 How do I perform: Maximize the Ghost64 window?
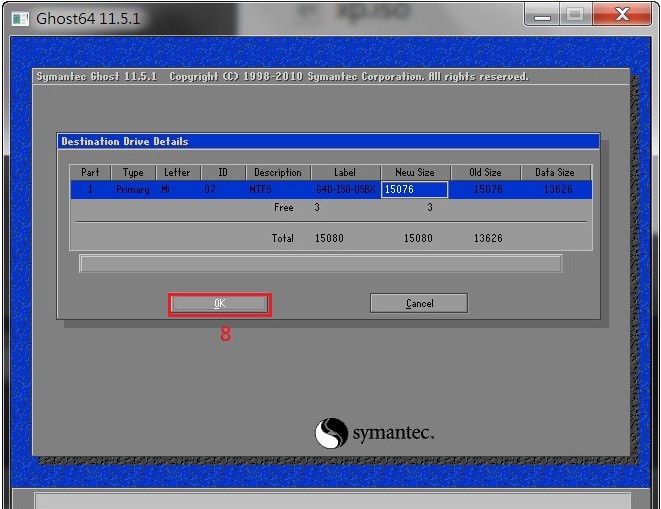click(575, 15)
